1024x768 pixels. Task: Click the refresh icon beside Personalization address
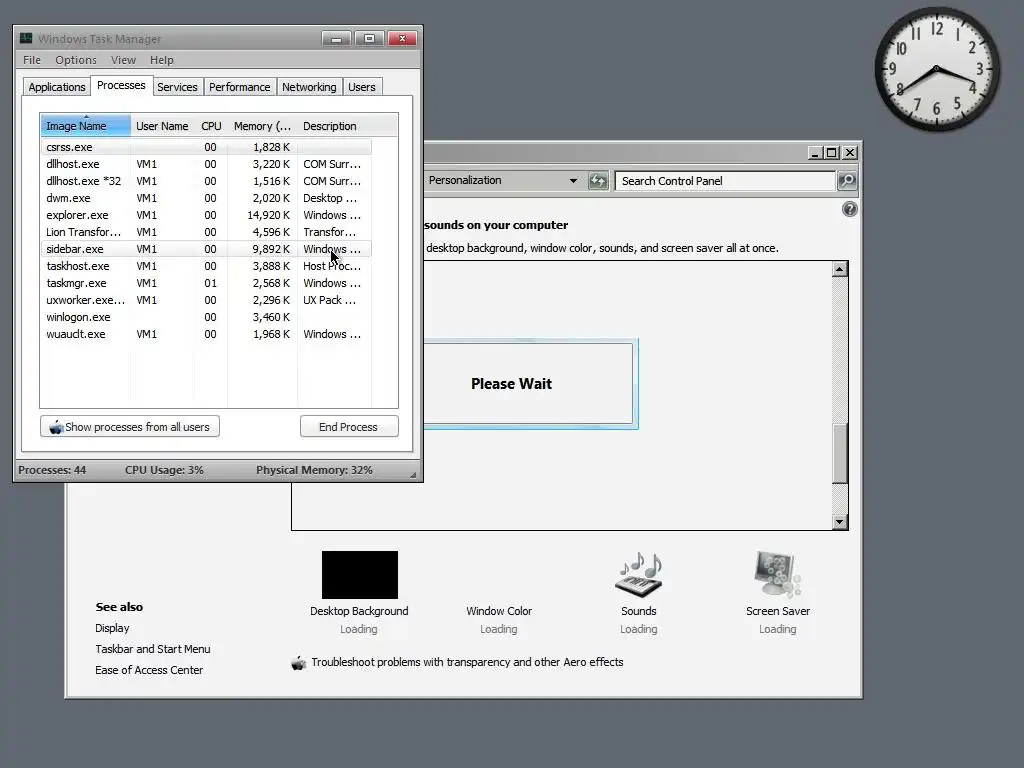pyautogui.click(x=598, y=181)
